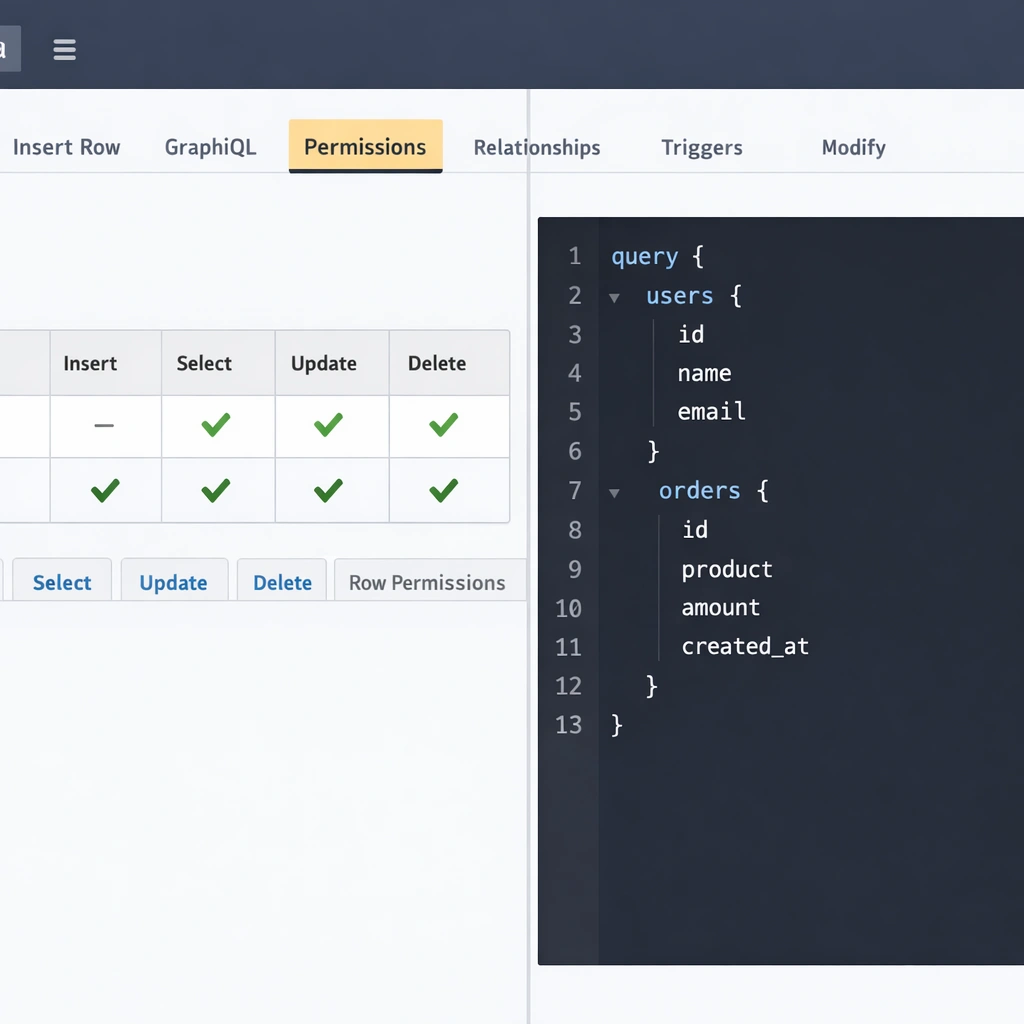Viewport: 1024px width, 1024px height.
Task: Toggle second row Delete permission checkmark
Action: point(443,490)
